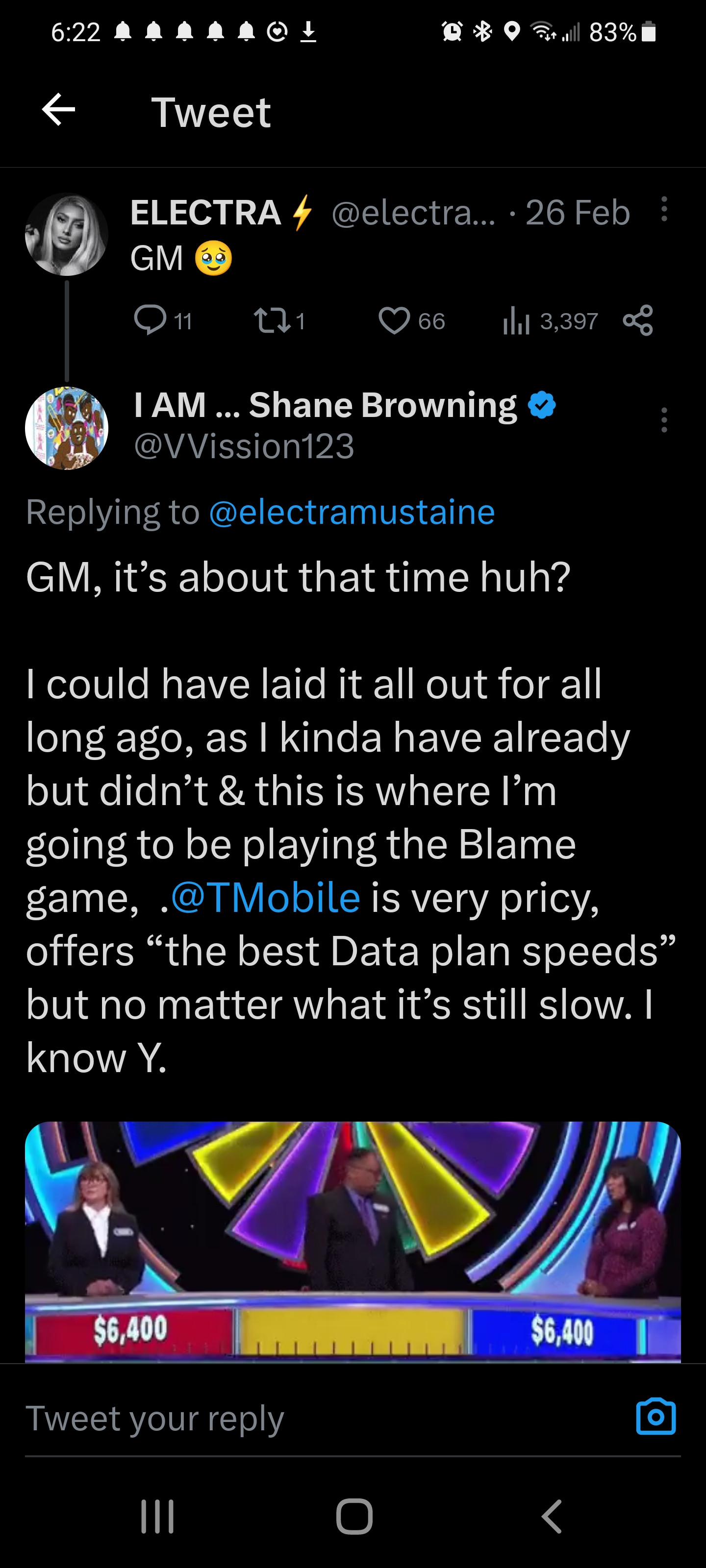Attach a photo with the camera icon
The height and width of the screenshot is (1568, 706).
pyautogui.click(x=656, y=1417)
